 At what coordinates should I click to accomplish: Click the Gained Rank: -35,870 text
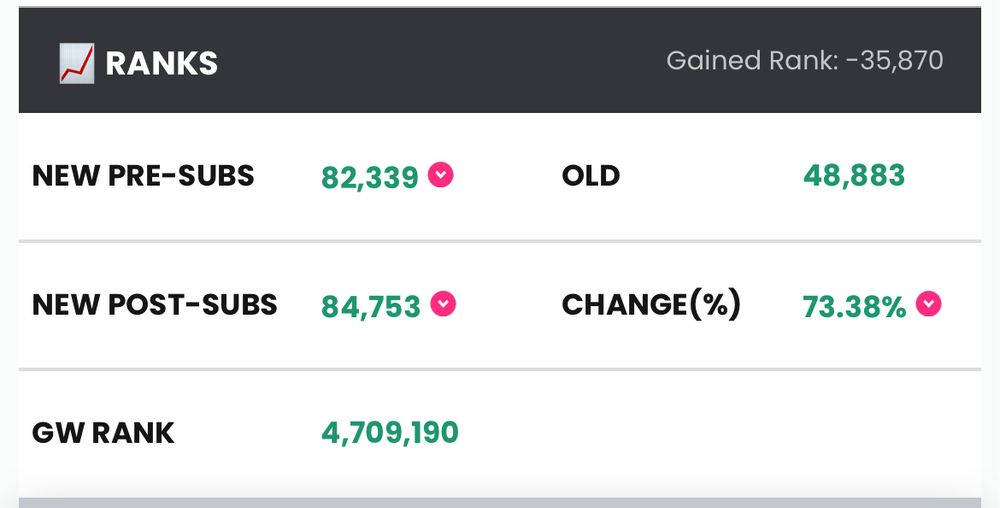pos(805,61)
